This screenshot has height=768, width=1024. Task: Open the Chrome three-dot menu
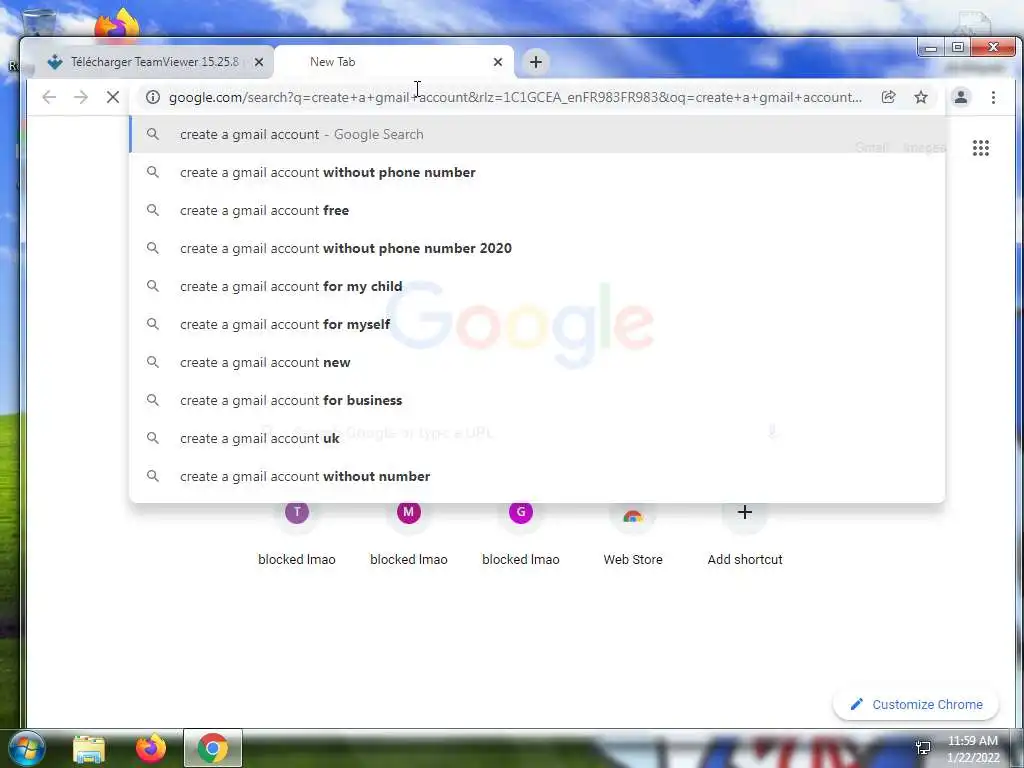993,97
